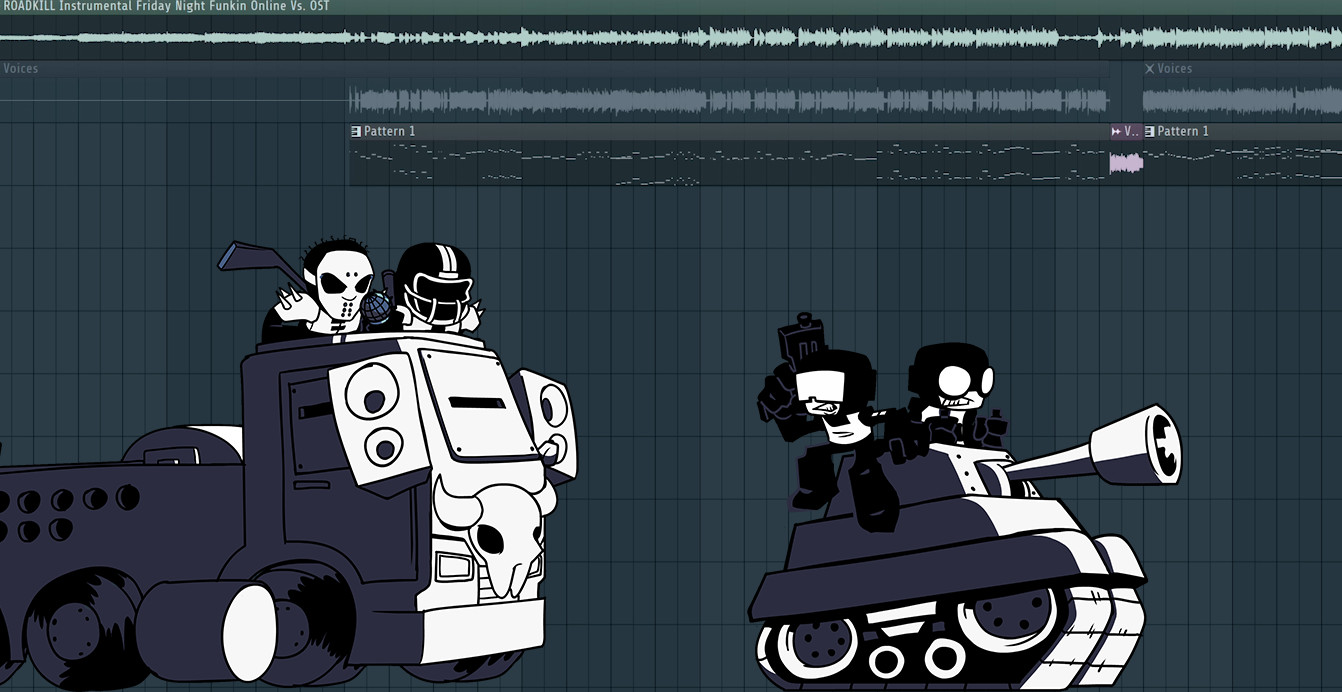Click the X icon beside the right Voices clip

pyautogui.click(x=1150, y=68)
